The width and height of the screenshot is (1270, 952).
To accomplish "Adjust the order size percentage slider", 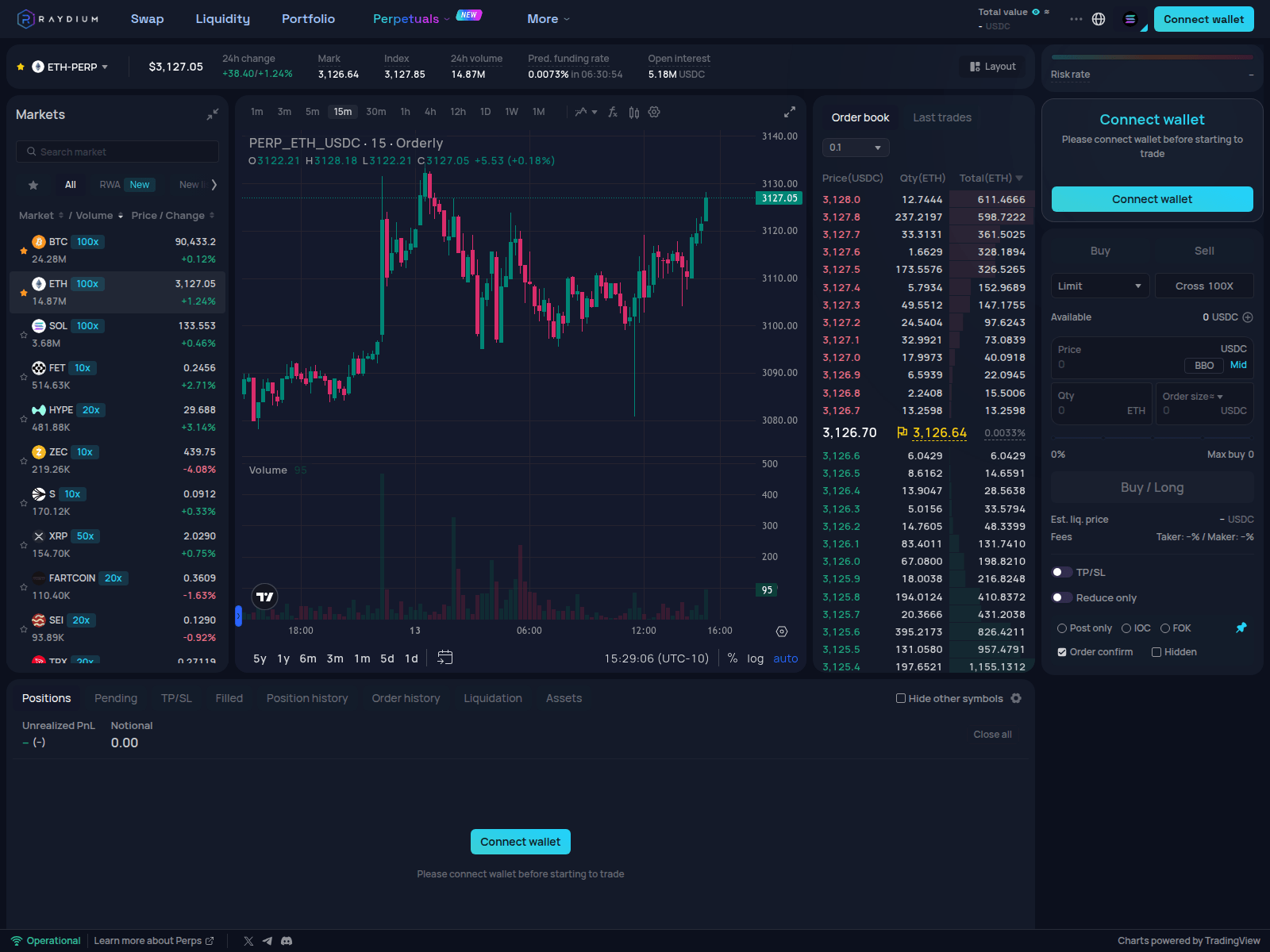I will pos(1153,438).
